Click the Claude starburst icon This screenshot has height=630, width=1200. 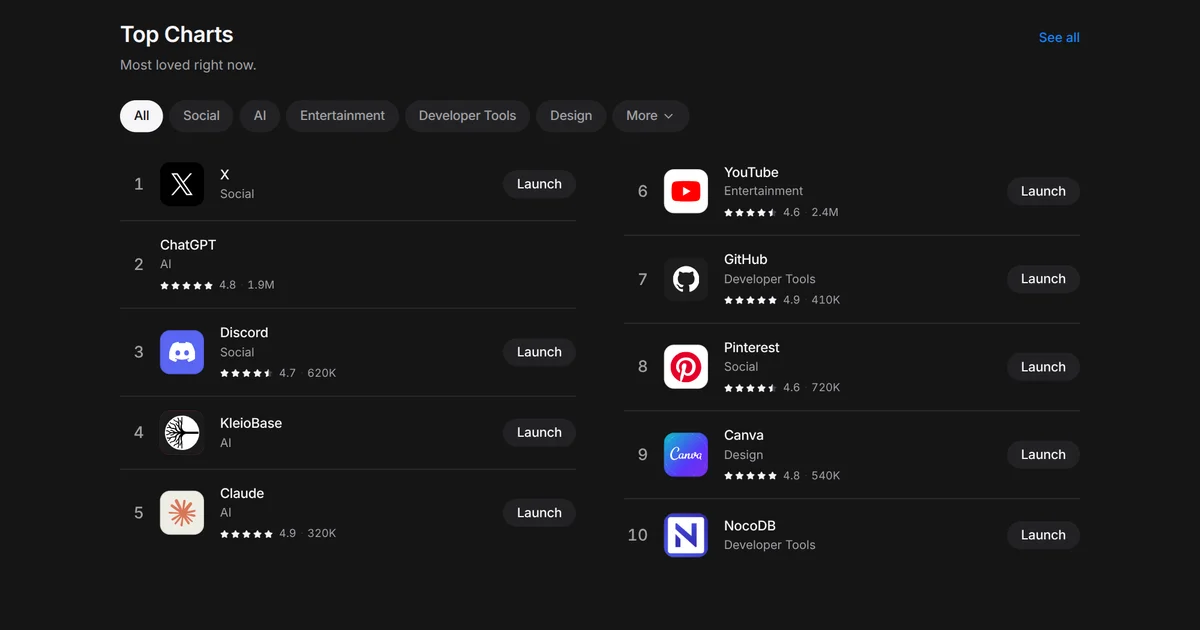click(x=182, y=513)
